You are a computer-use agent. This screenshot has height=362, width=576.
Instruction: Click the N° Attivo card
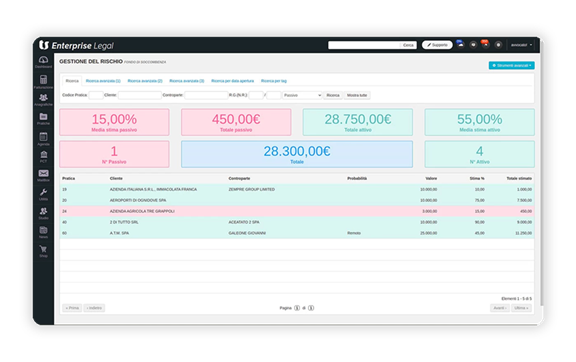[479, 154]
